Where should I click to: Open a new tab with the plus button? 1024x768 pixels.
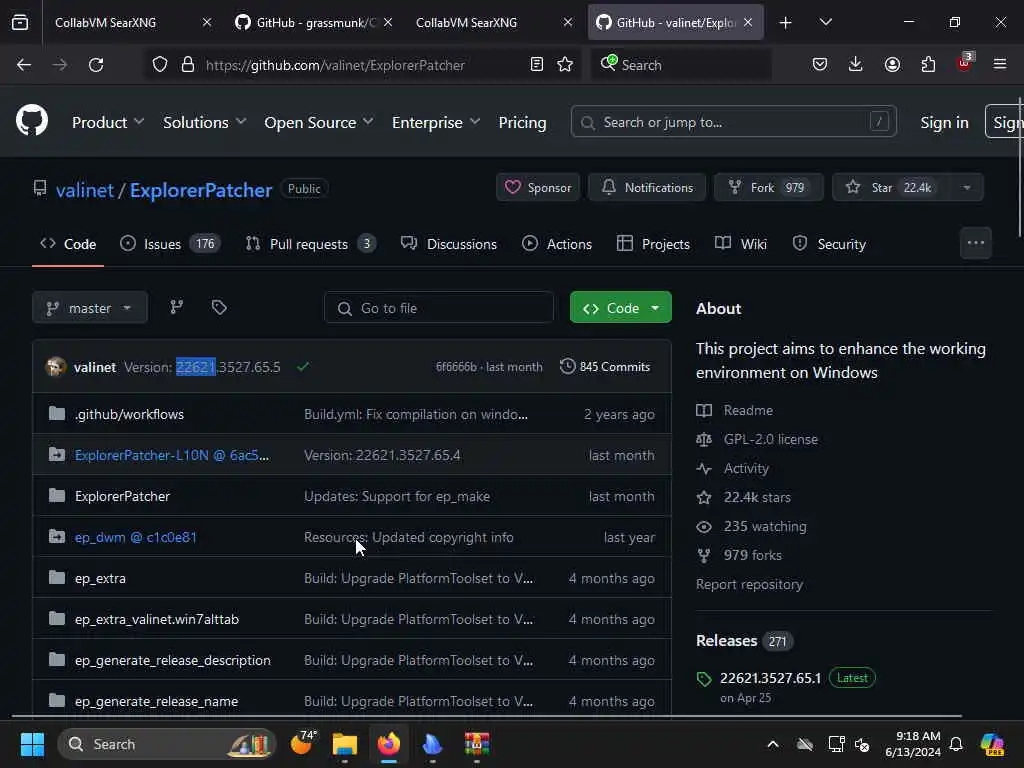[x=786, y=23]
